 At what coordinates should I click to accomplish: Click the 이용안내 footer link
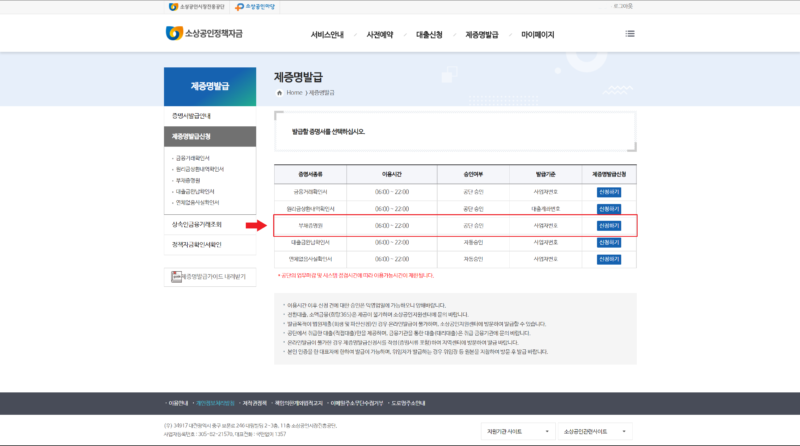pos(178,403)
